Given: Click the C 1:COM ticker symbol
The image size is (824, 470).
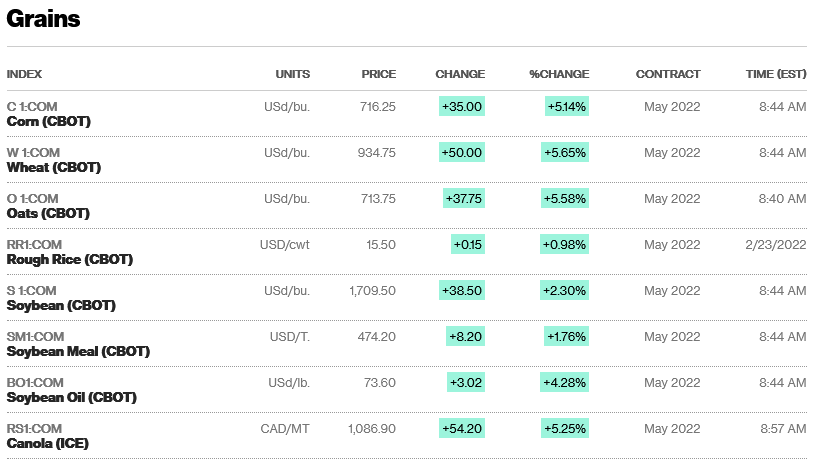Looking at the screenshot, I should click(x=32, y=106).
